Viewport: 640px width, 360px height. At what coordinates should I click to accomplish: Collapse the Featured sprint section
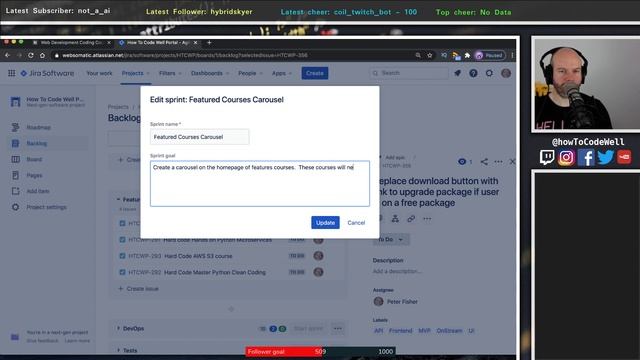118,199
